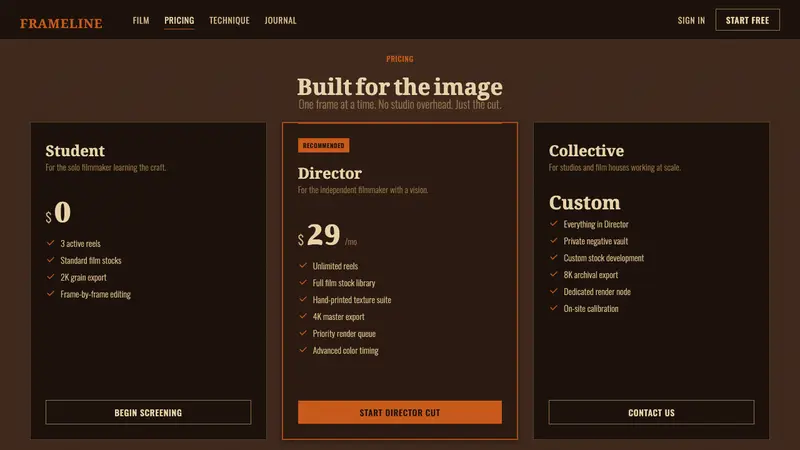Click the Recommended badge on Director card
Viewport: 800px width, 450px height.
[323, 145]
